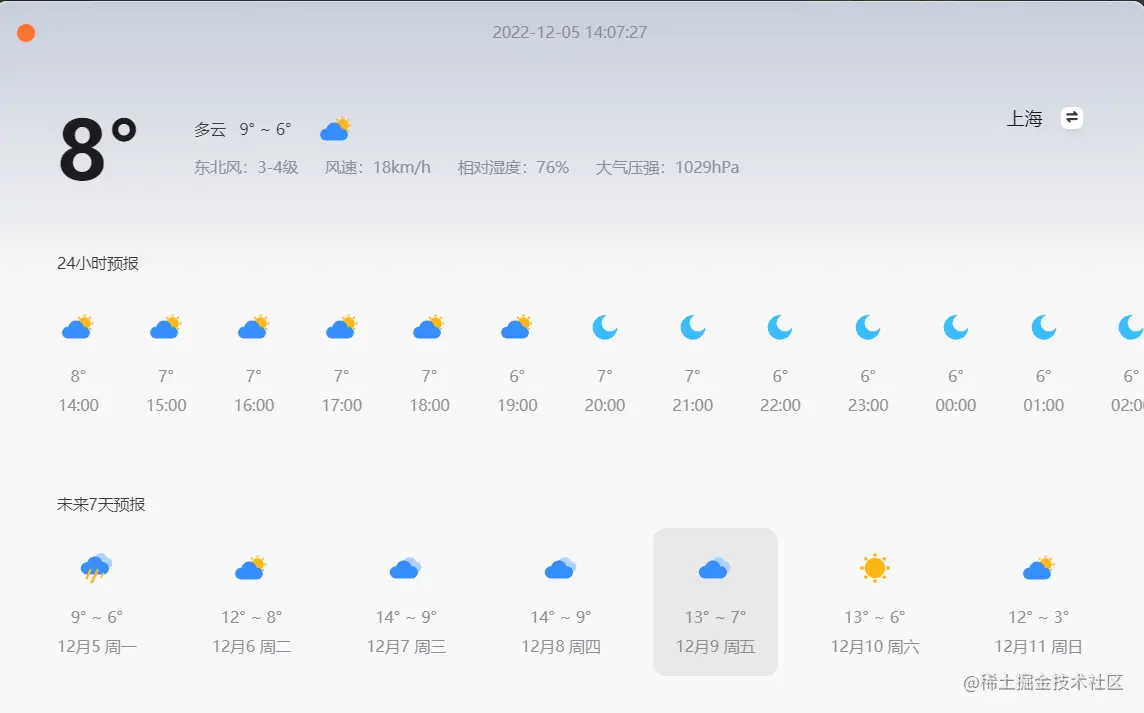Click the cloudy icon for 12月8 周四
The height and width of the screenshot is (713, 1144).
coord(560,568)
